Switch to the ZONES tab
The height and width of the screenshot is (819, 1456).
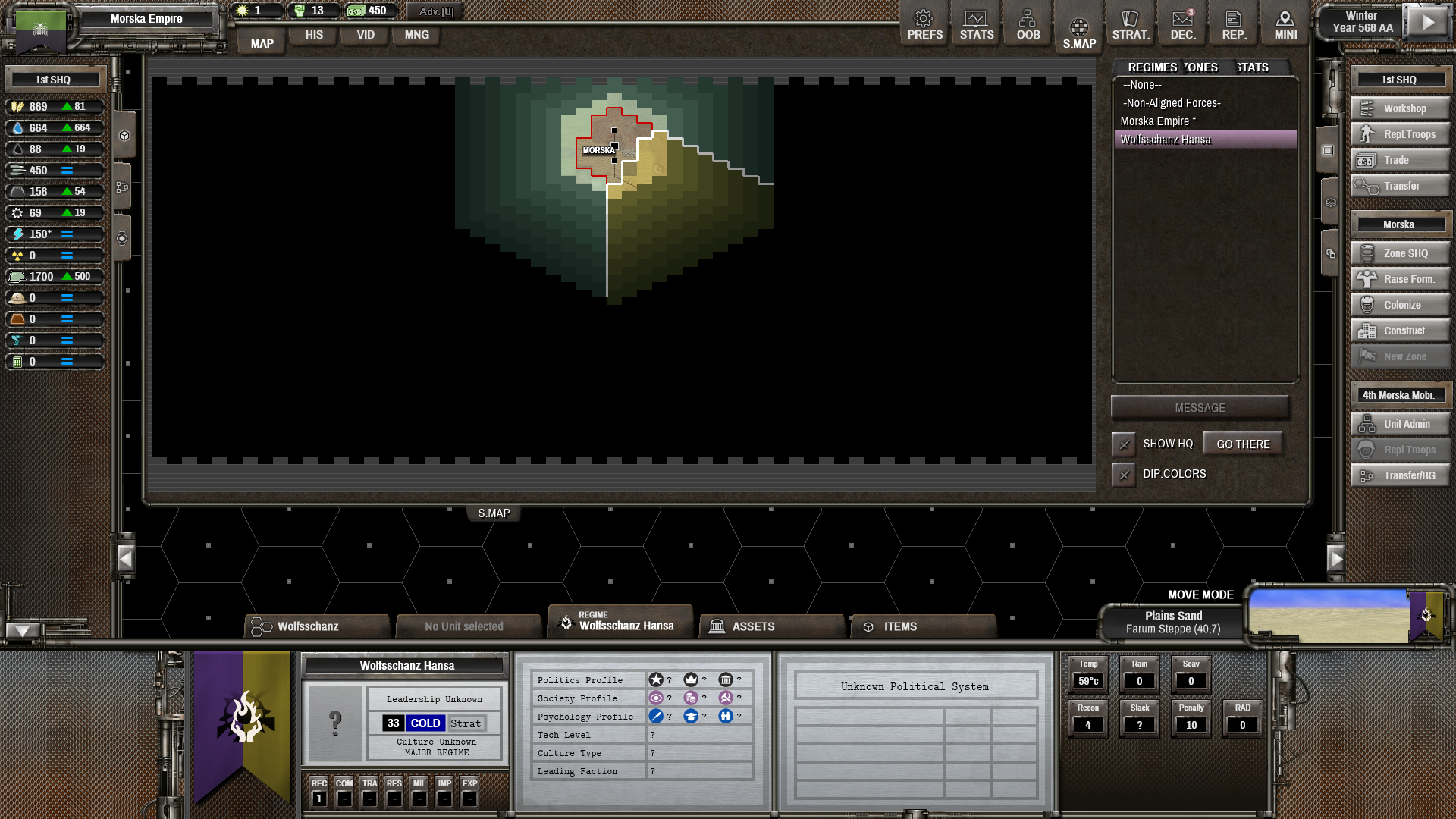[x=1201, y=67]
